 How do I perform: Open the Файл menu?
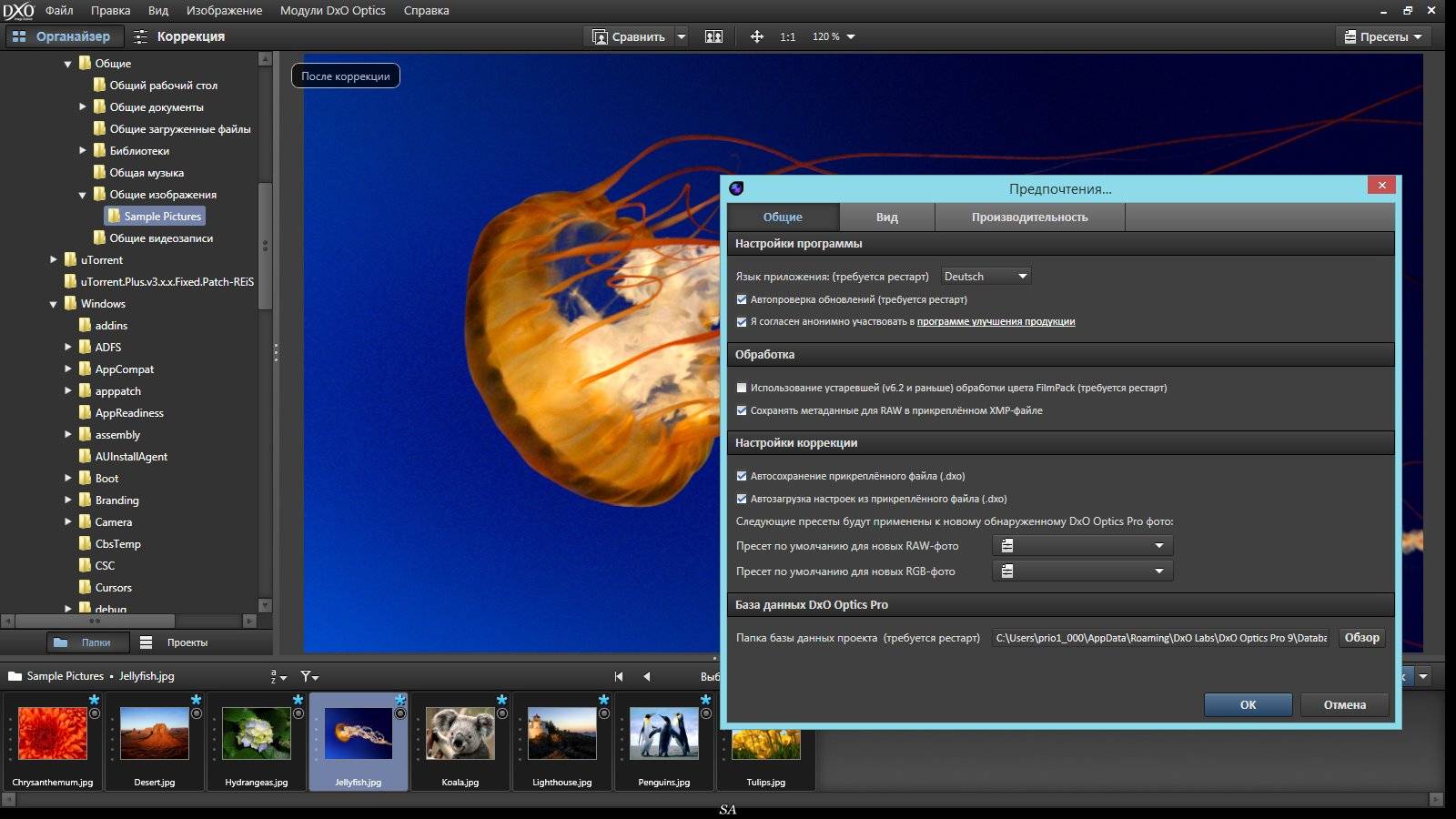tap(59, 10)
